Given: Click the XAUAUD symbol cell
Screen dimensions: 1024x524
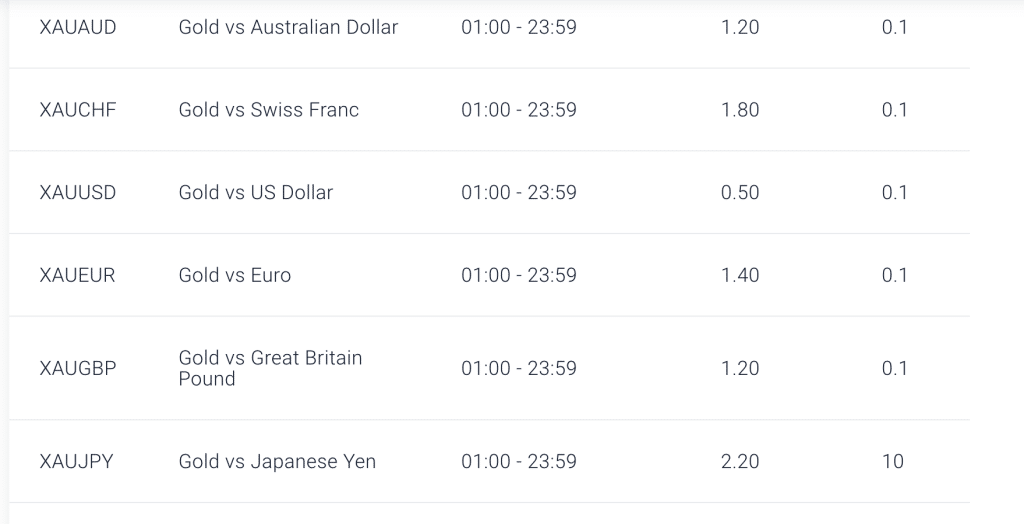Looking at the screenshot, I should tap(78, 27).
